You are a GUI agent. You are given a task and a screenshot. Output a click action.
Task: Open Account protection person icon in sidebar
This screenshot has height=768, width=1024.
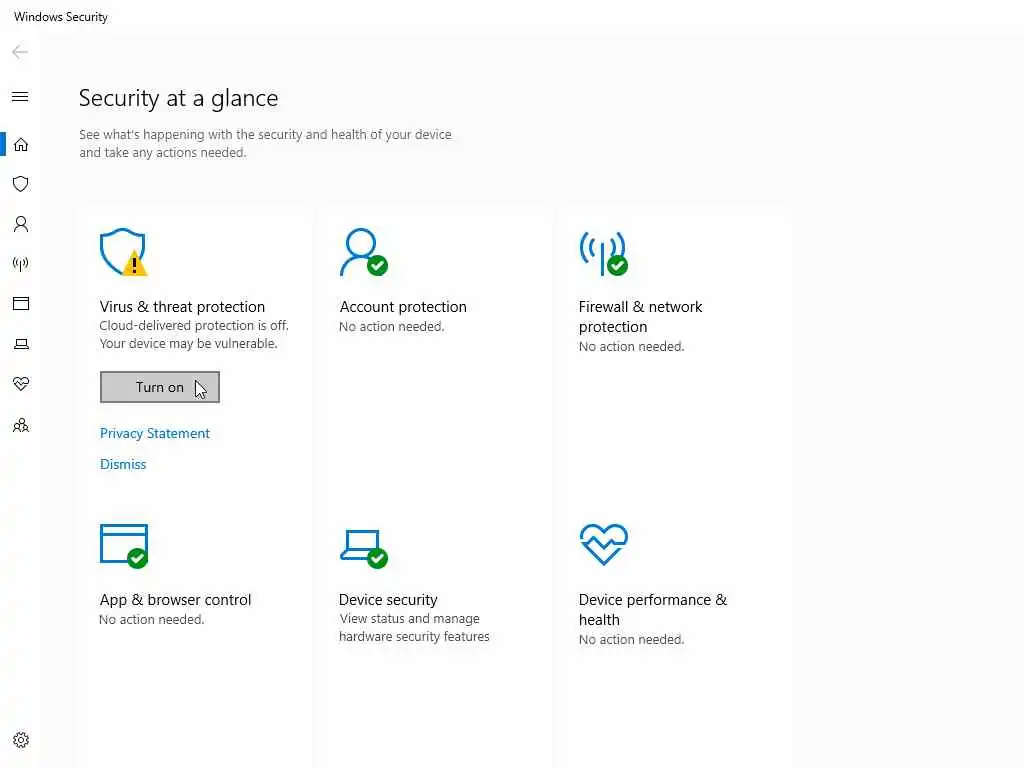pos(21,224)
